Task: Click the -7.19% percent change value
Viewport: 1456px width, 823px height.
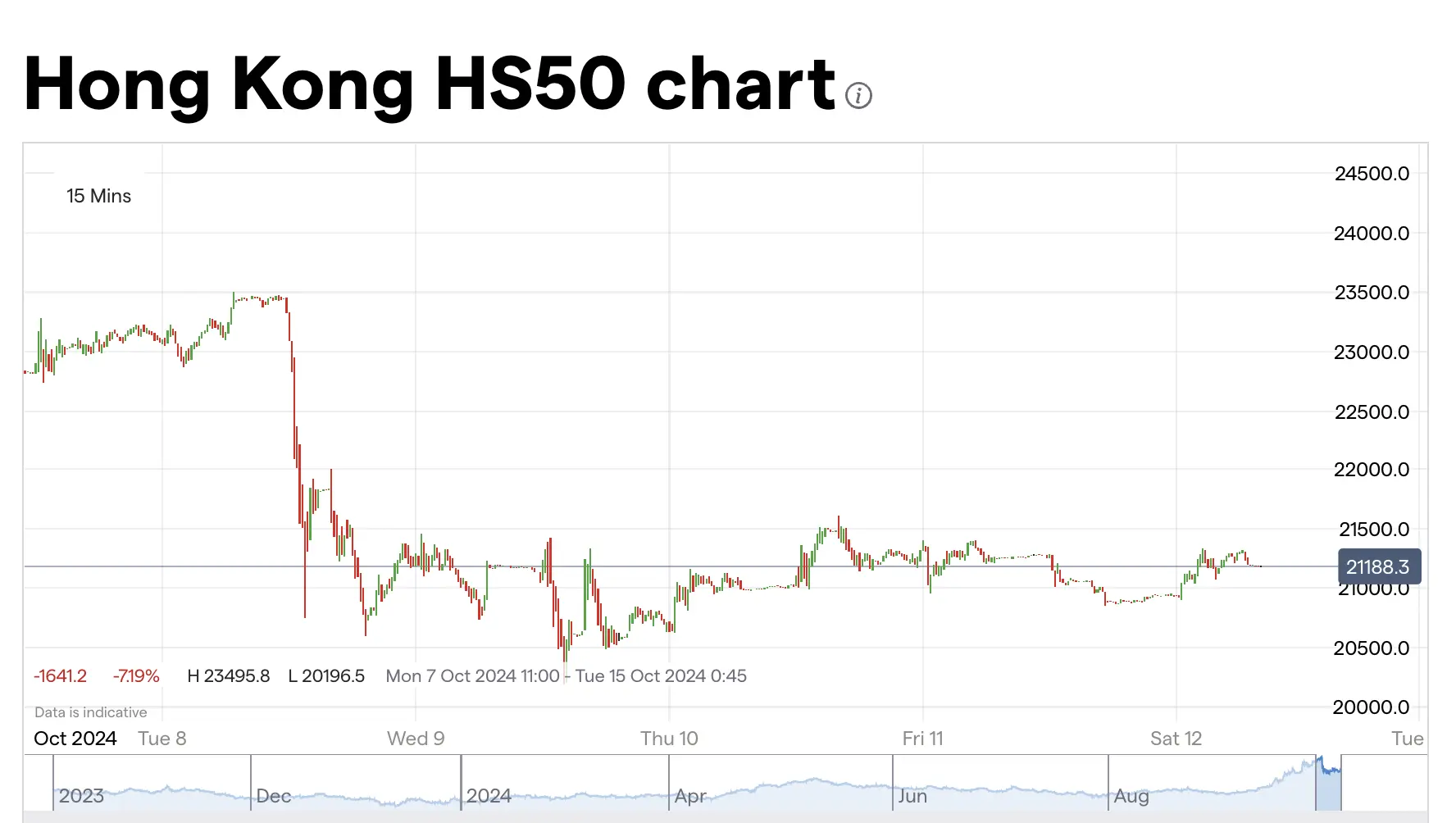Action: click(136, 676)
